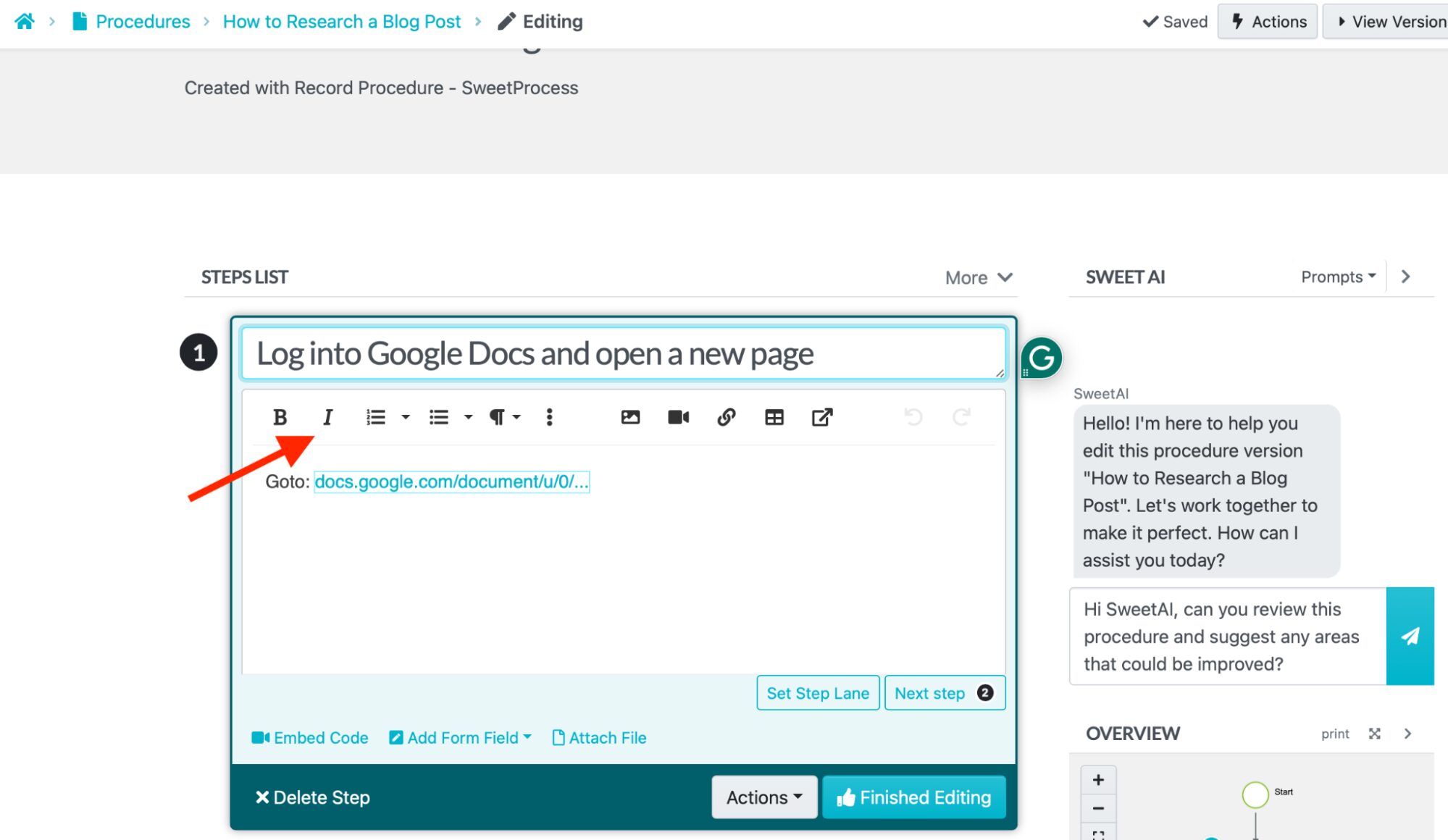Send message with paper plane button
Image resolution: width=1448 pixels, height=840 pixels.
[x=1410, y=637]
